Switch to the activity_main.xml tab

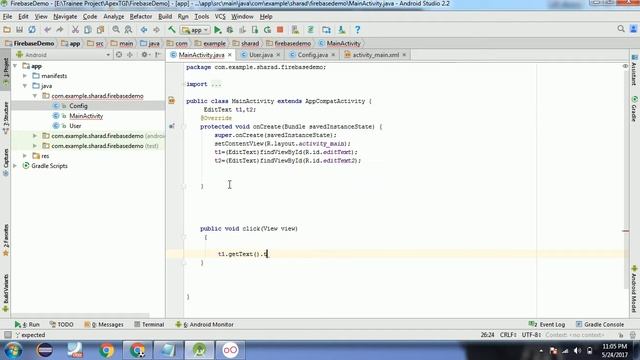pyautogui.click(x=376, y=55)
